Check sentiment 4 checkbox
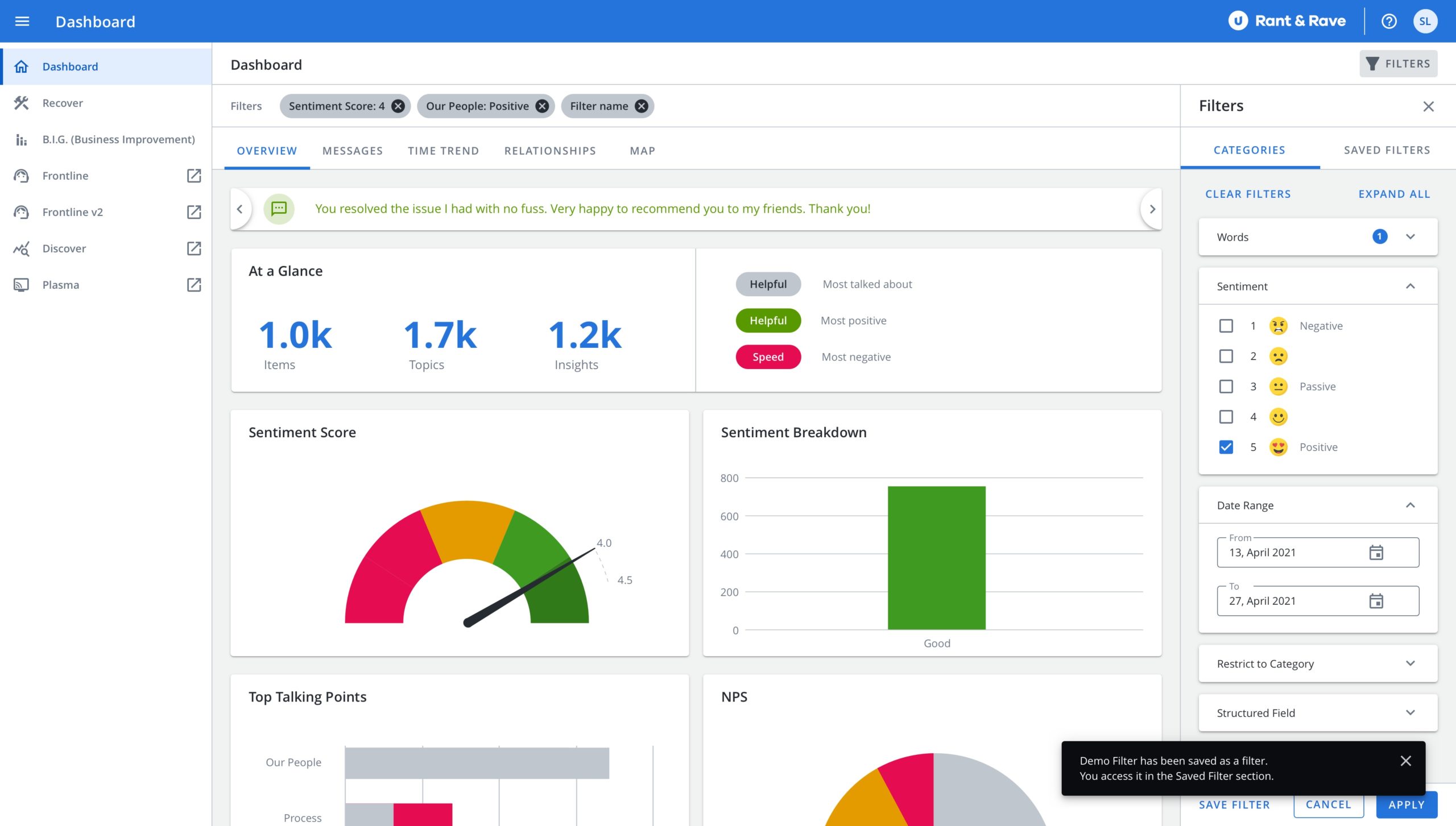The width and height of the screenshot is (1456, 826). point(1226,417)
